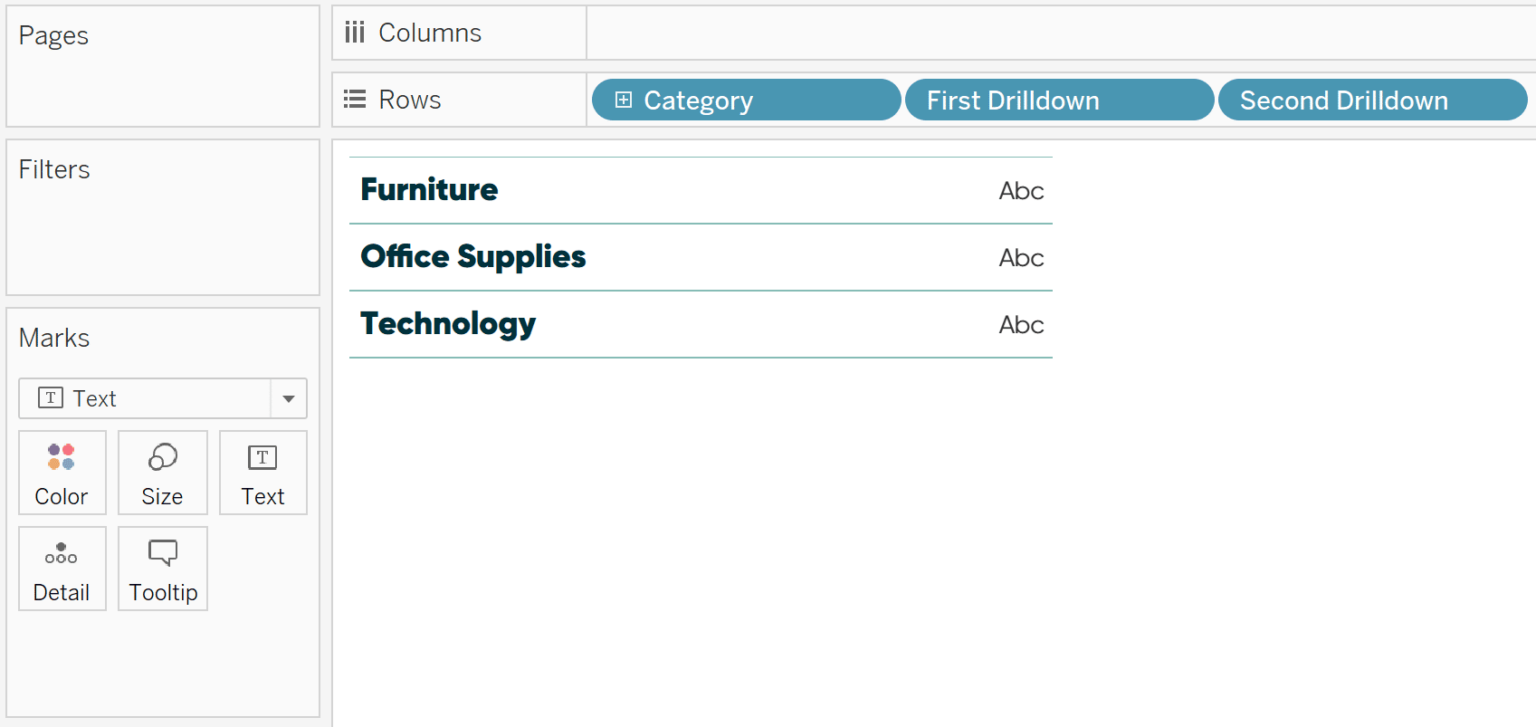Click the Columns shelf icon
The image size is (1536, 727).
[x=354, y=31]
